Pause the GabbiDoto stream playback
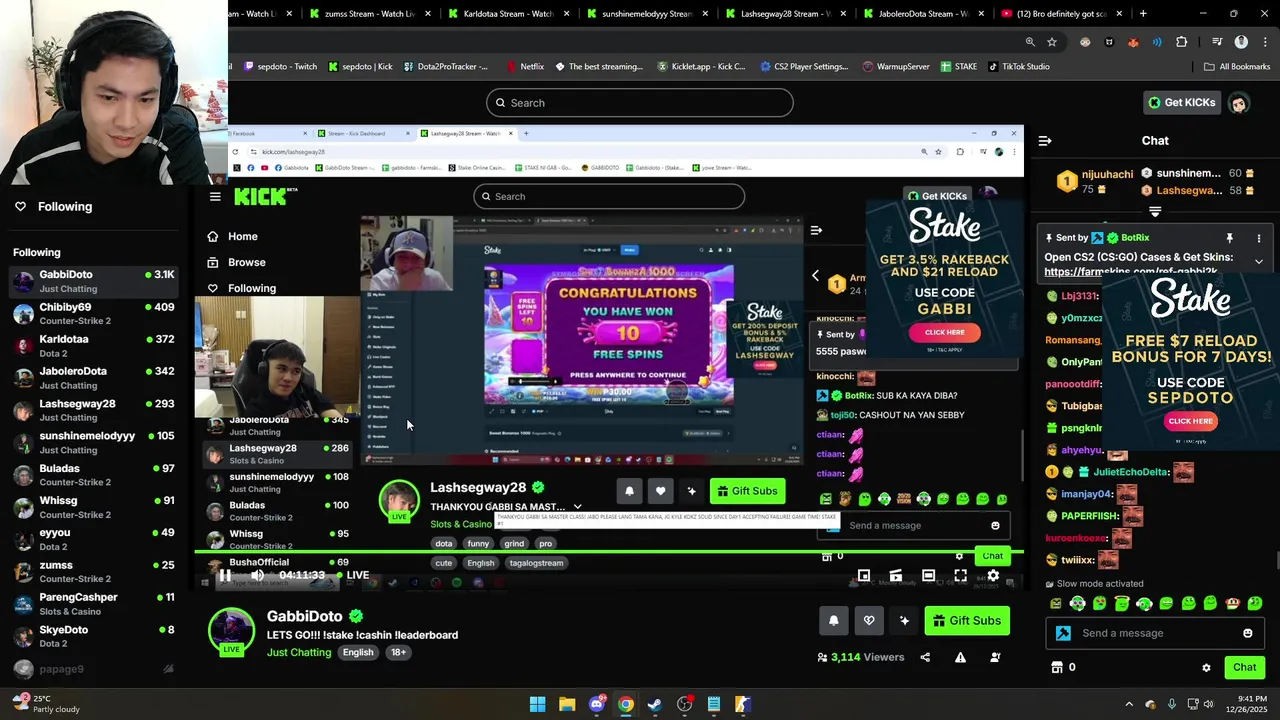This screenshot has height=720, width=1280. click(225, 575)
